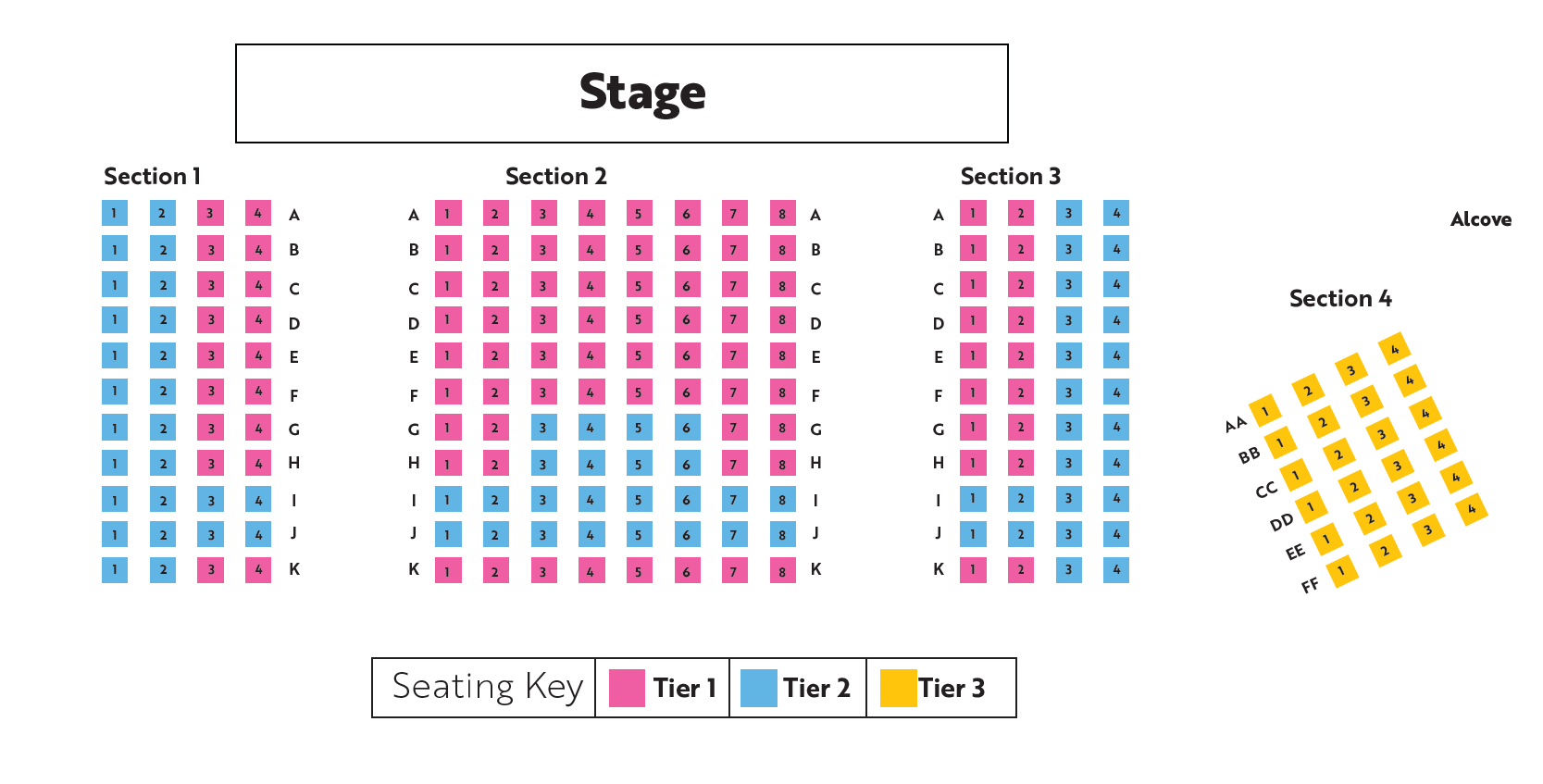
Task: Click the Stage area box
Action: [x=622, y=93]
